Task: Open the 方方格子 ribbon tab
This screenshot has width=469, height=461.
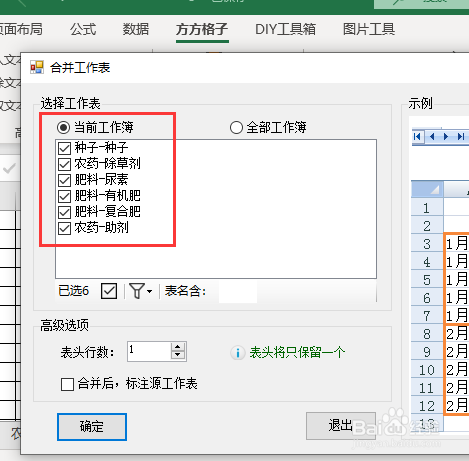Action: click(202, 29)
